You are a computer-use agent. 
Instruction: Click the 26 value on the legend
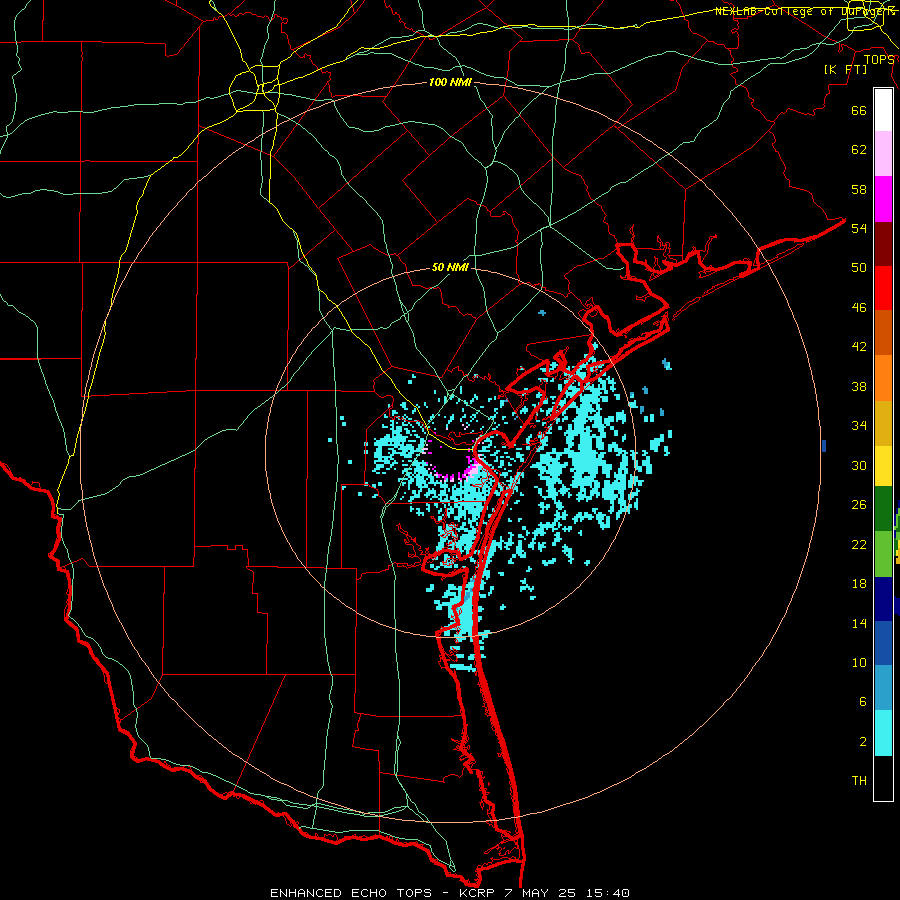point(859,505)
